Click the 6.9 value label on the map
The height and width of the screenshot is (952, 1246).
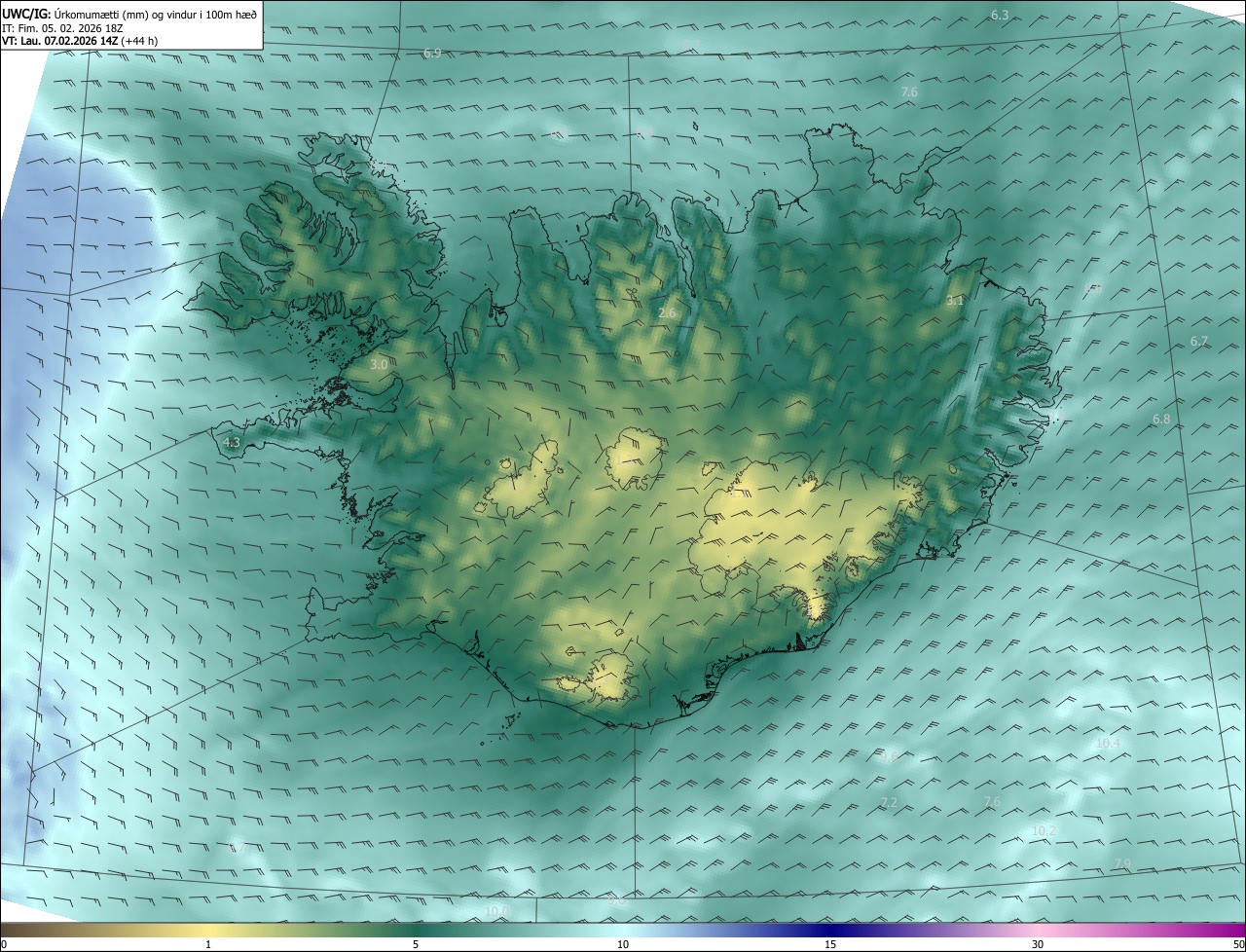[x=432, y=53]
